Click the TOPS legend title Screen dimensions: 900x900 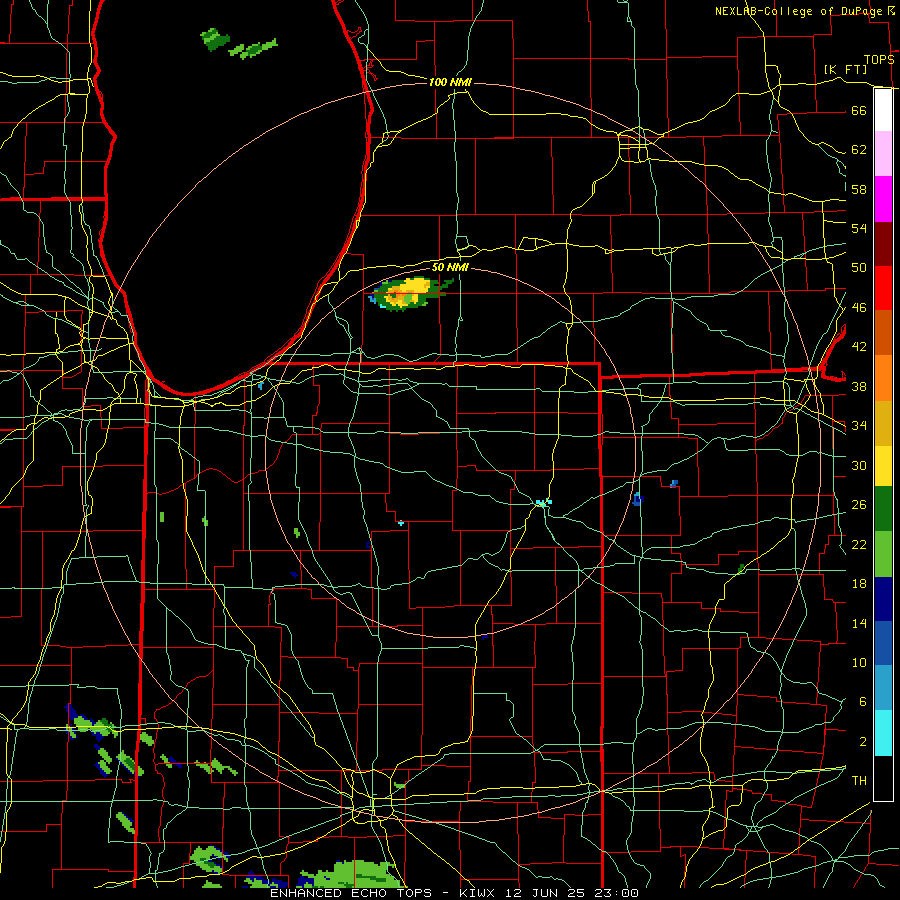tap(879, 60)
